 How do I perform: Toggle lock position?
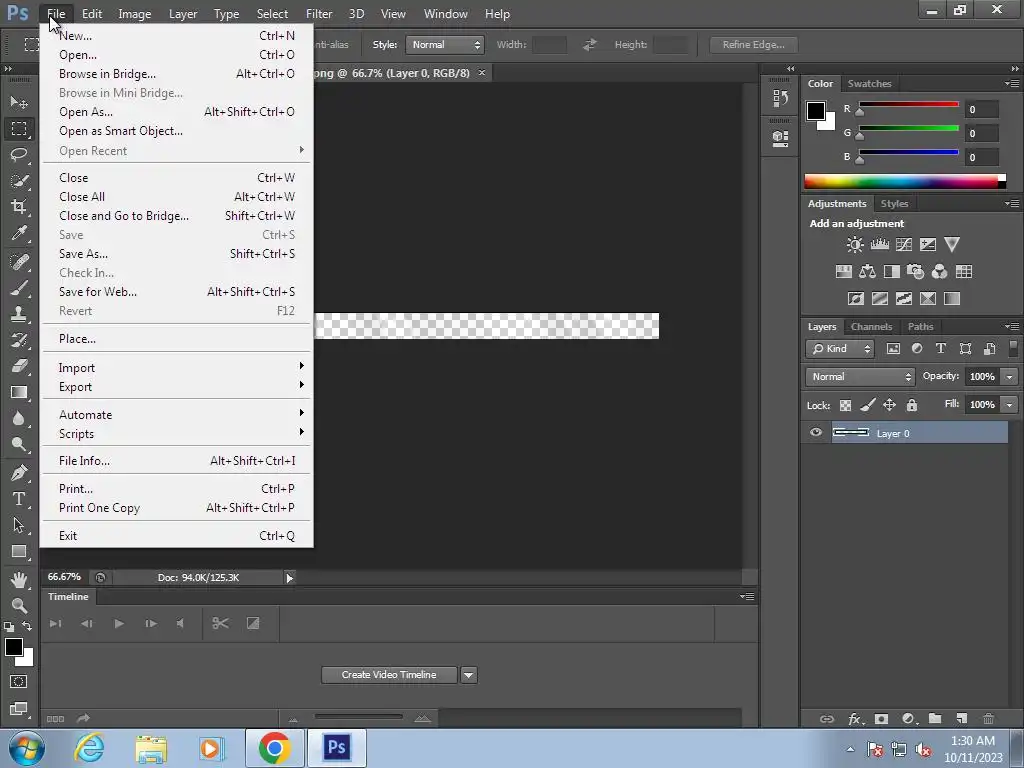(x=889, y=405)
